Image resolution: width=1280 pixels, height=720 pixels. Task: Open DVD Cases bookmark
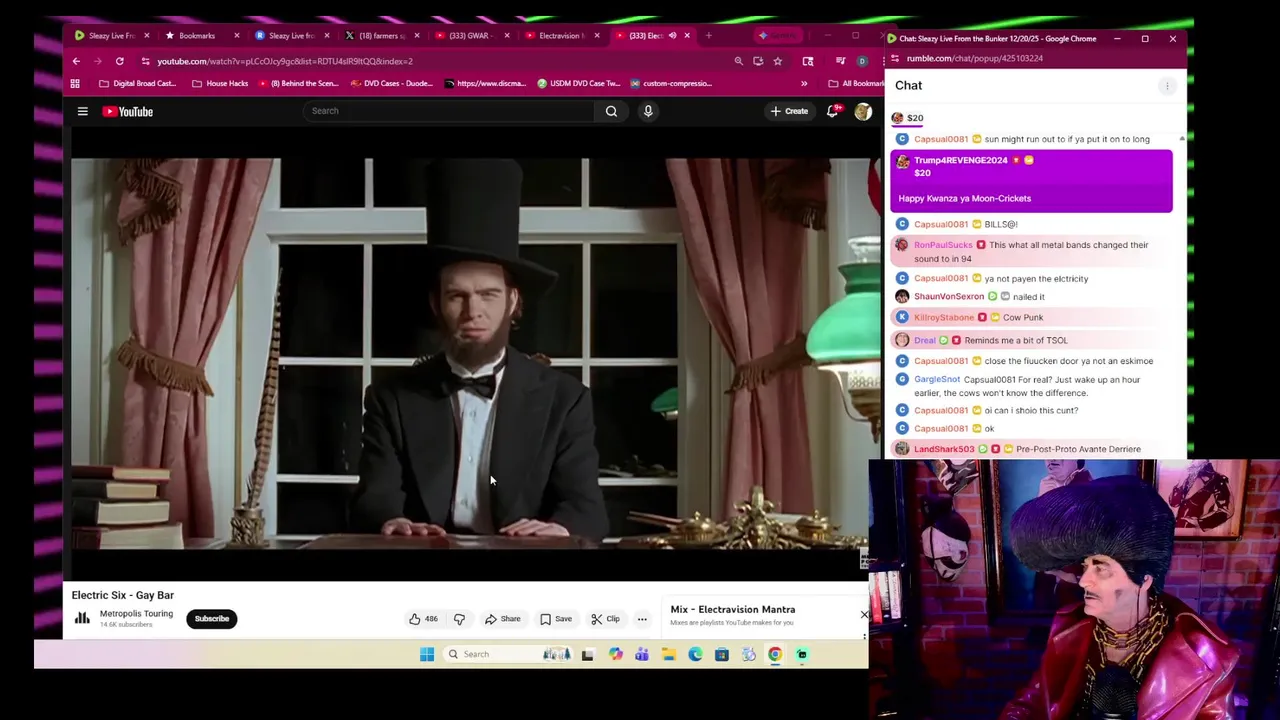(391, 84)
